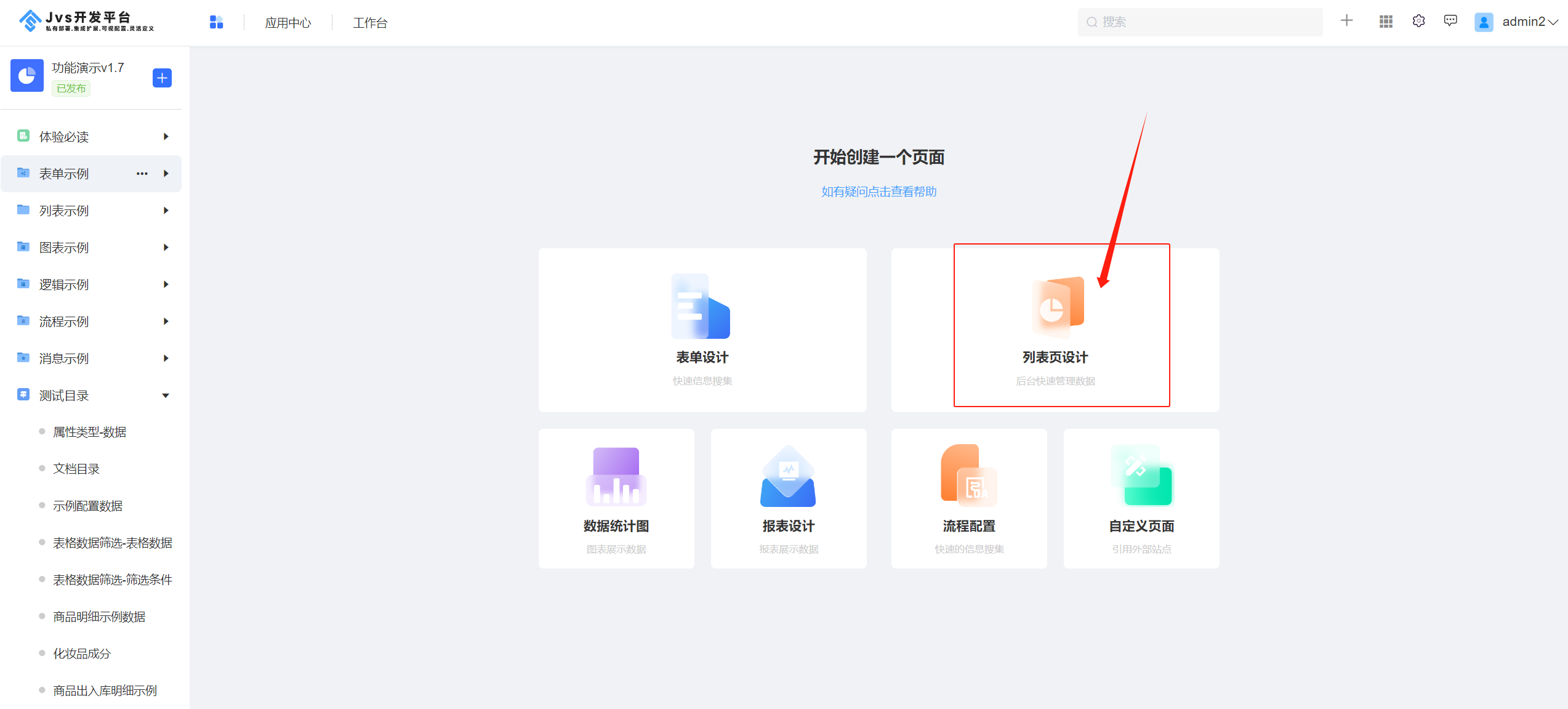The height and width of the screenshot is (709, 1568).
Task: Expand the 体验必读 folder arrow
Action: tap(166, 137)
